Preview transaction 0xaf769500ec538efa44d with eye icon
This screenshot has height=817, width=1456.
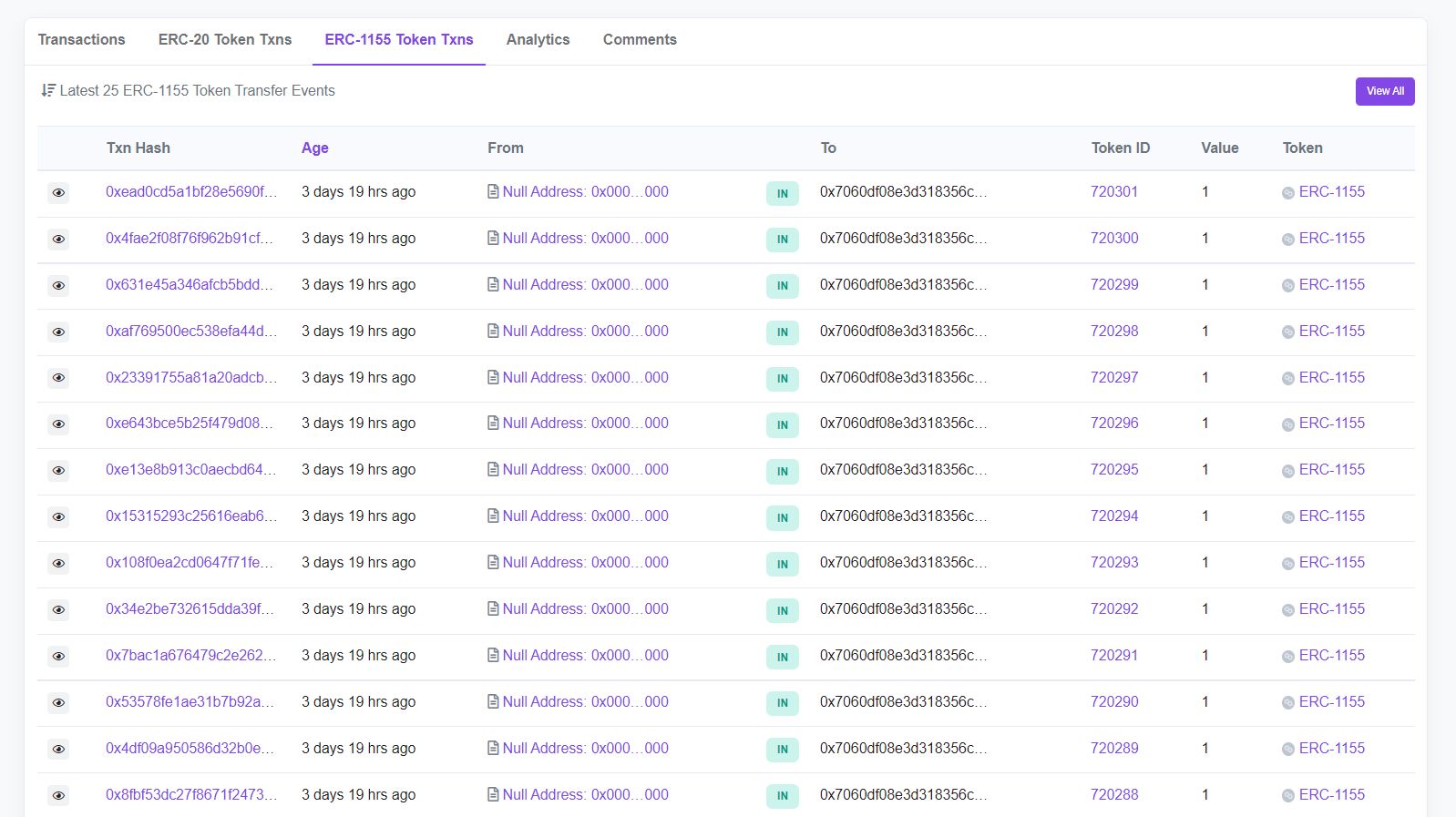click(x=58, y=332)
